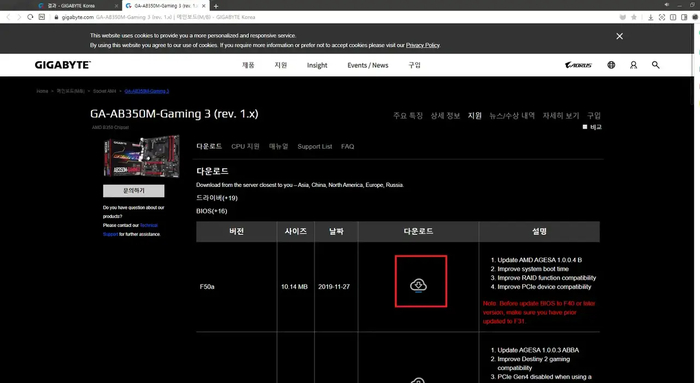
Task: Bookmark the page with the star icon
Action: coord(634,17)
